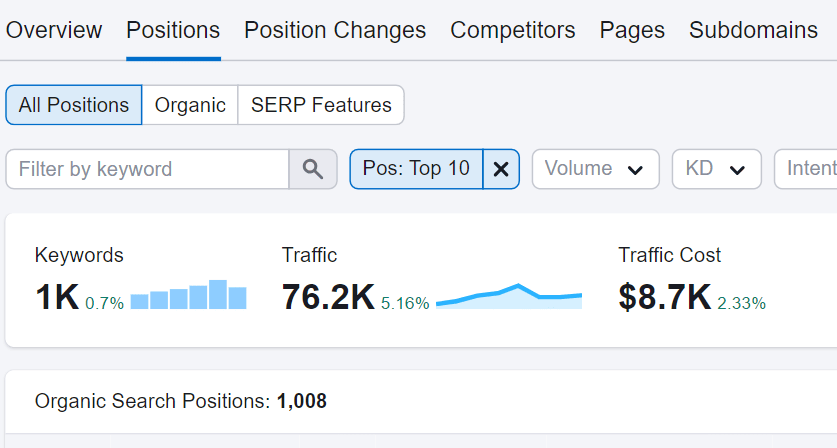The height and width of the screenshot is (448, 837).
Task: Click the Traffic trend line chart
Action: coord(509,297)
